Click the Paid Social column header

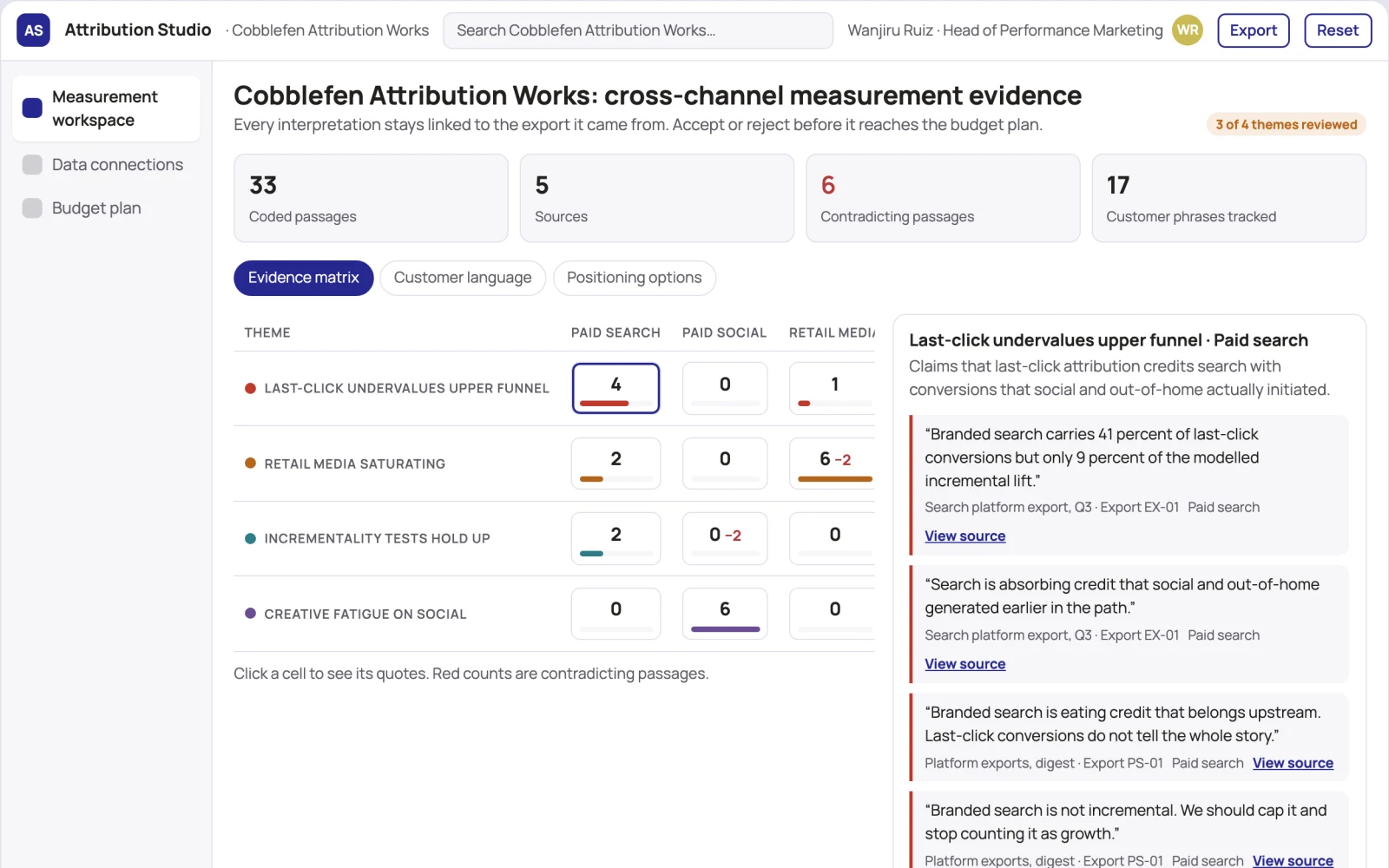[x=724, y=332]
